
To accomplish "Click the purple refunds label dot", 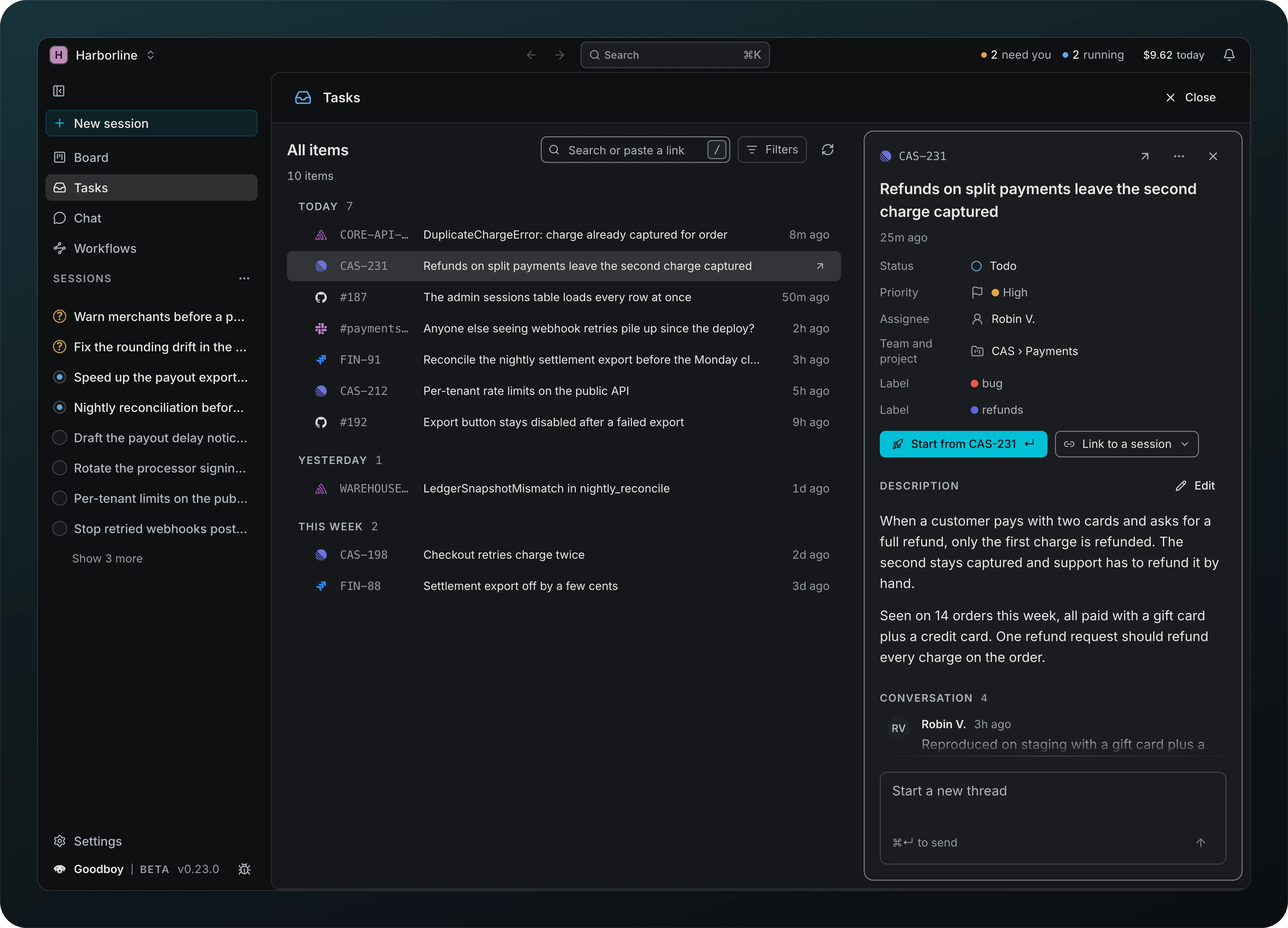I will coord(975,410).
